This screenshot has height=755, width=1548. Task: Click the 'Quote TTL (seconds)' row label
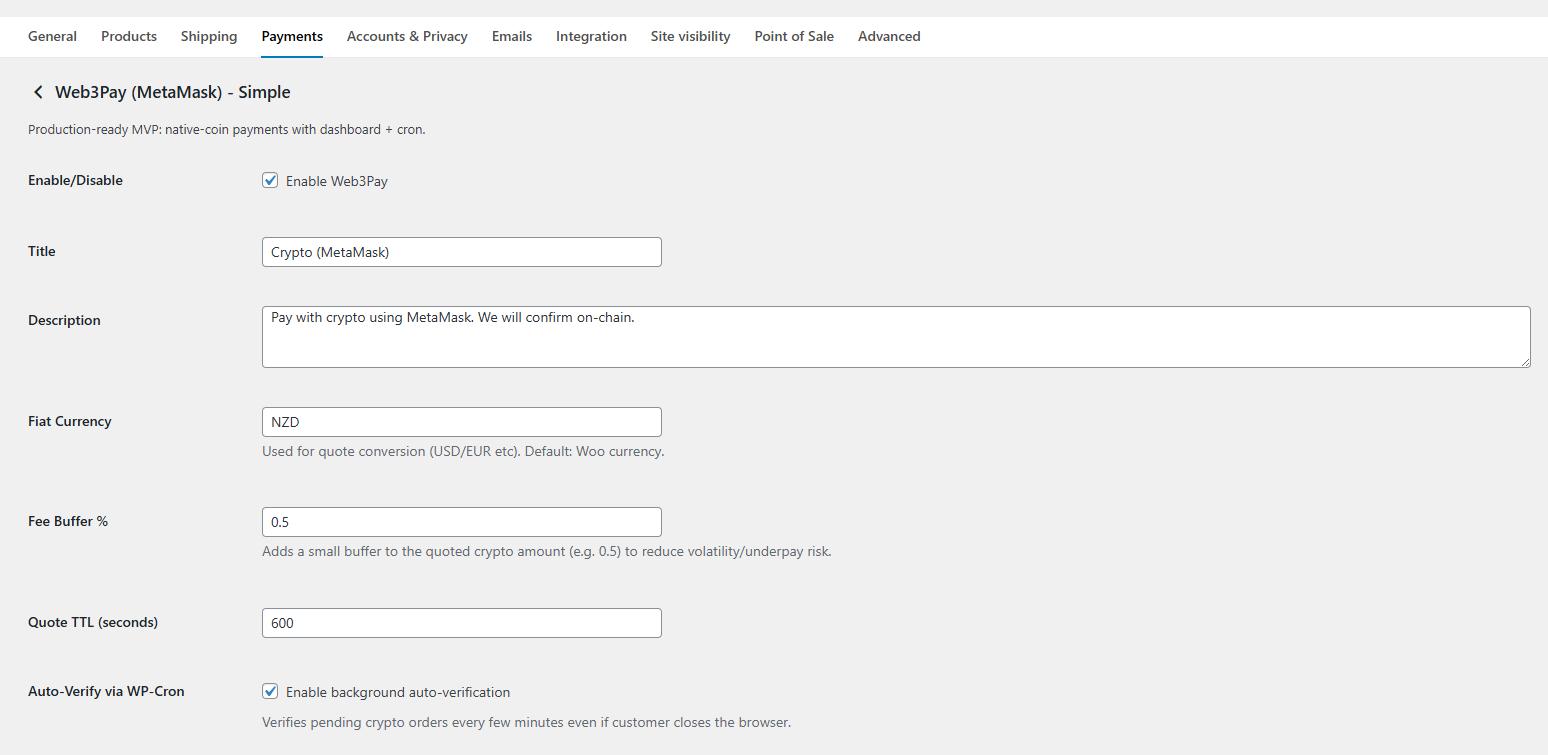coord(93,622)
